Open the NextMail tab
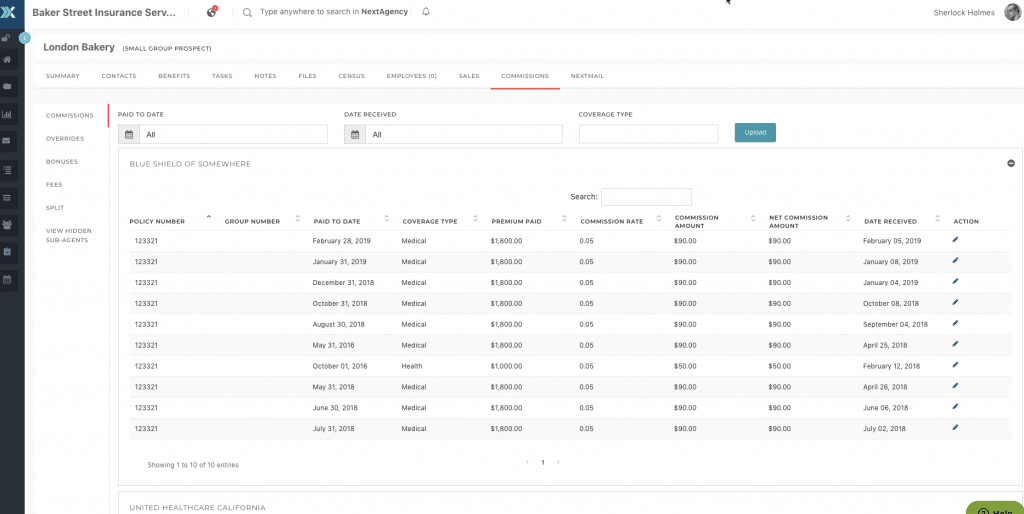The height and width of the screenshot is (514, 1024). pos(587,76)
